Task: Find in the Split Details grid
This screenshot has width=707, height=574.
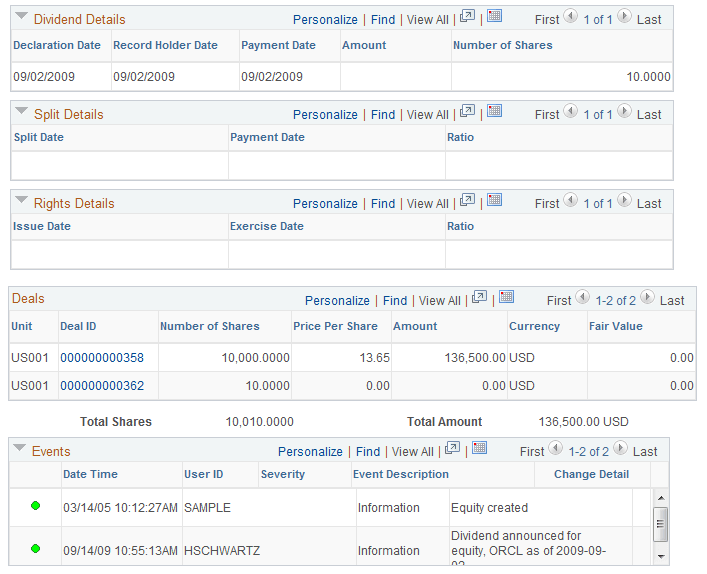Action: click(x=383, y=115)
